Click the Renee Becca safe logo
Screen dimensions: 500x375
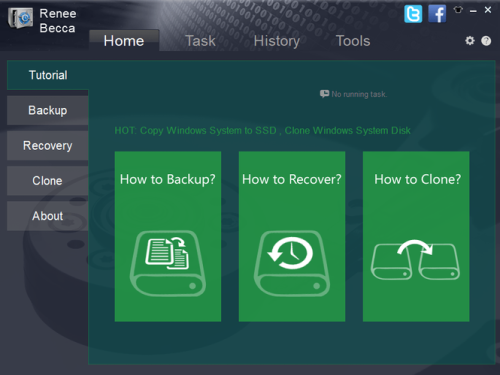pyautogui.click(x=20, y=18)
